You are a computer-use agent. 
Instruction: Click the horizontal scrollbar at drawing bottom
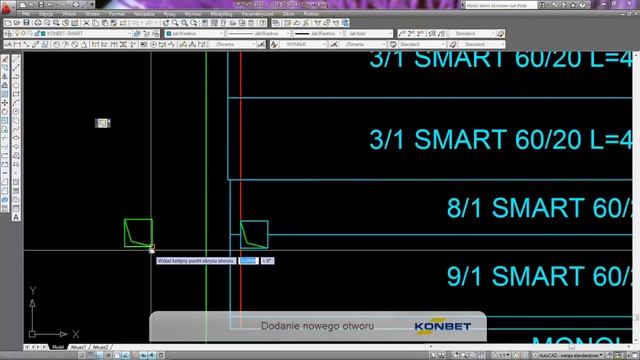click(531, 347)
